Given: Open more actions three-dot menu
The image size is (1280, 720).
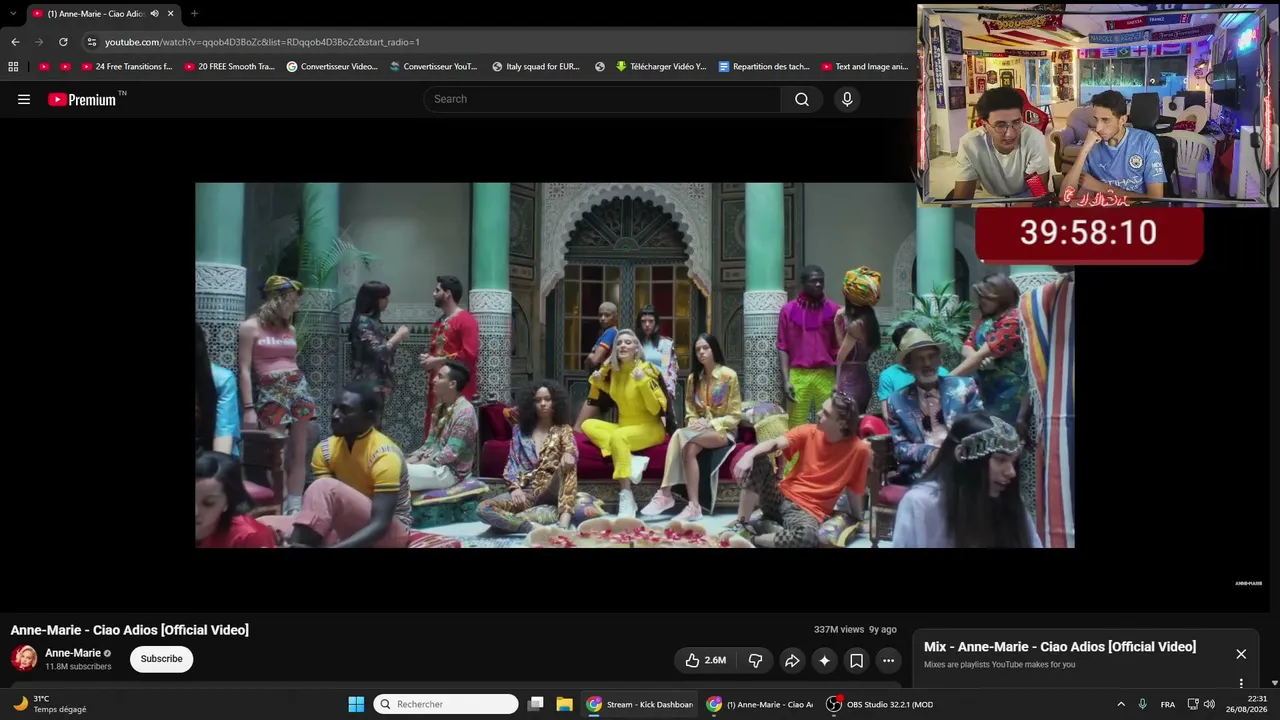Looking at the screenshot, I should 888,660.
